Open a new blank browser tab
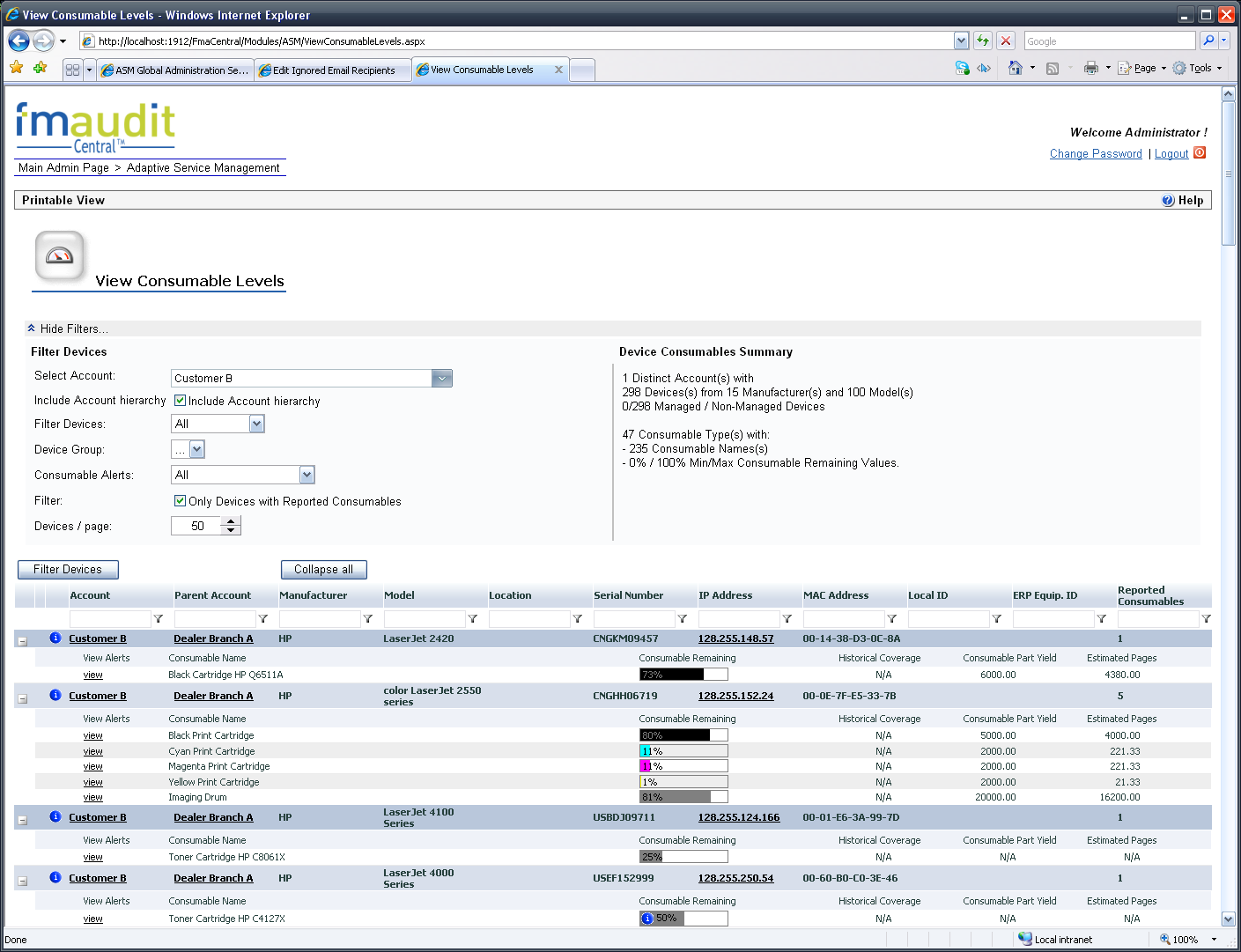Viewport: 1241px width, 952px height. [582, 70]
